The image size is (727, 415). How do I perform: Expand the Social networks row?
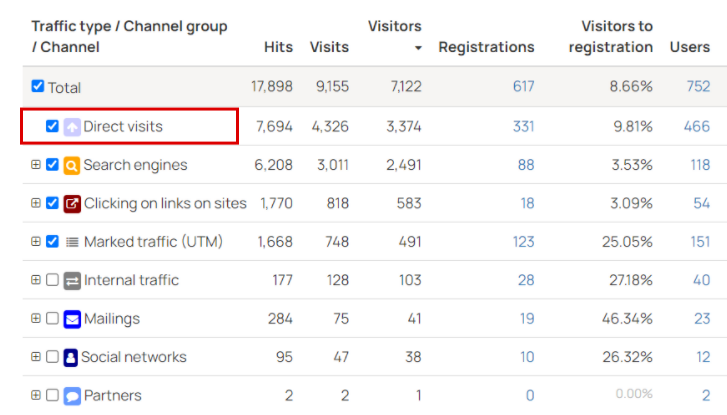pyautogui.click(x=36, y=357)
